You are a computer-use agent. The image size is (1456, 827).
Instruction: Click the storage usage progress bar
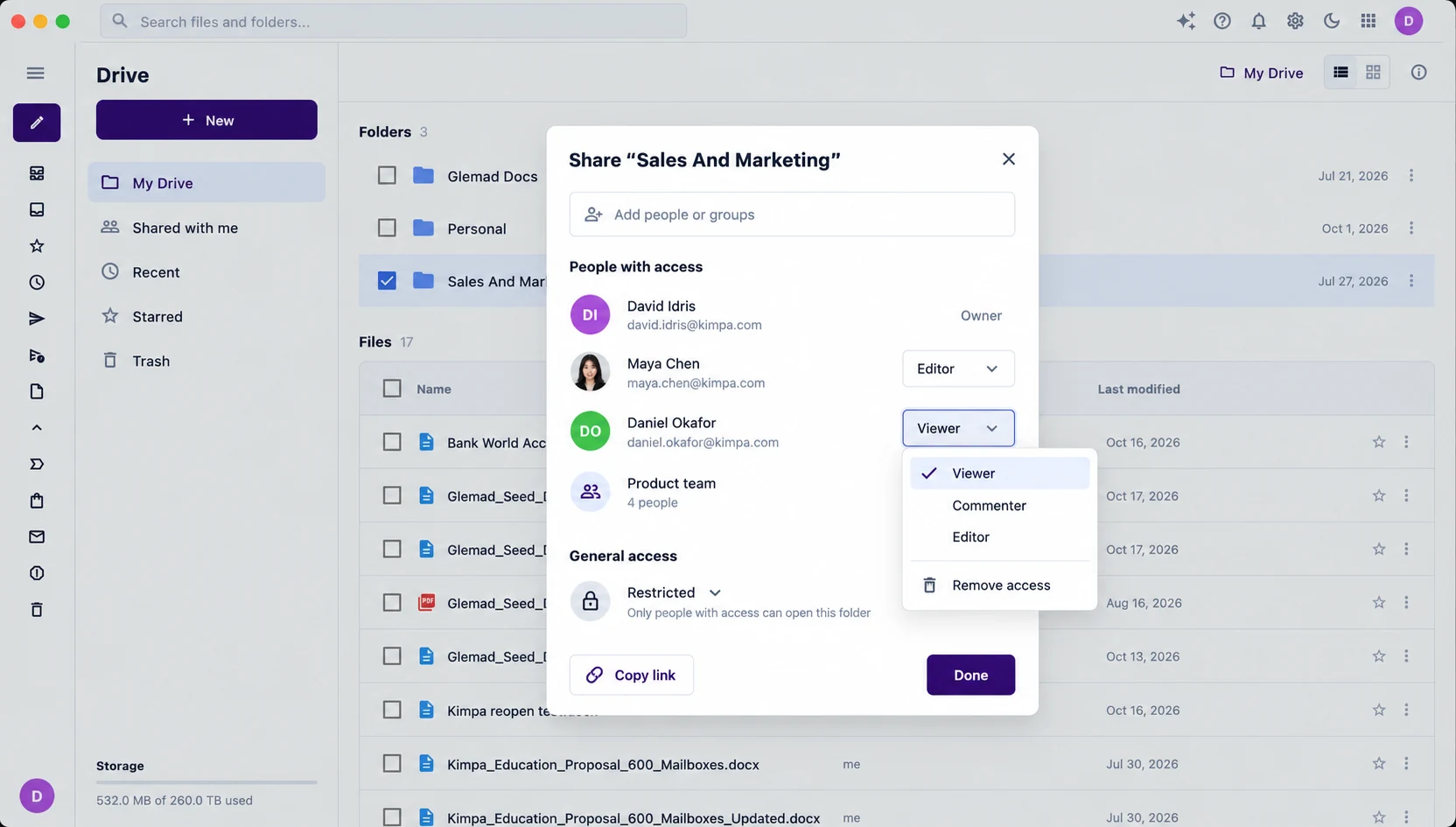(206, 782)
